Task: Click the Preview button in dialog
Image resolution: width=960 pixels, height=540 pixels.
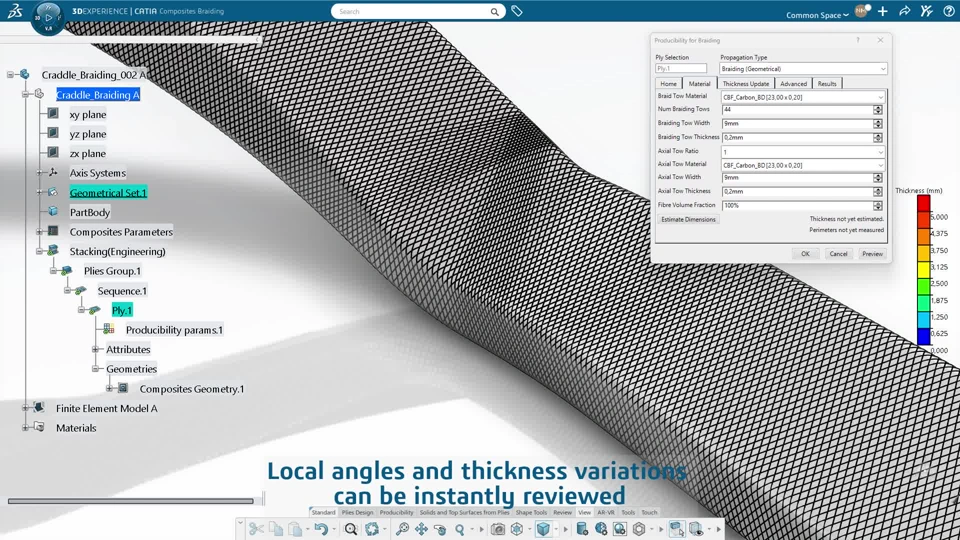Action: tap(872, 253)
